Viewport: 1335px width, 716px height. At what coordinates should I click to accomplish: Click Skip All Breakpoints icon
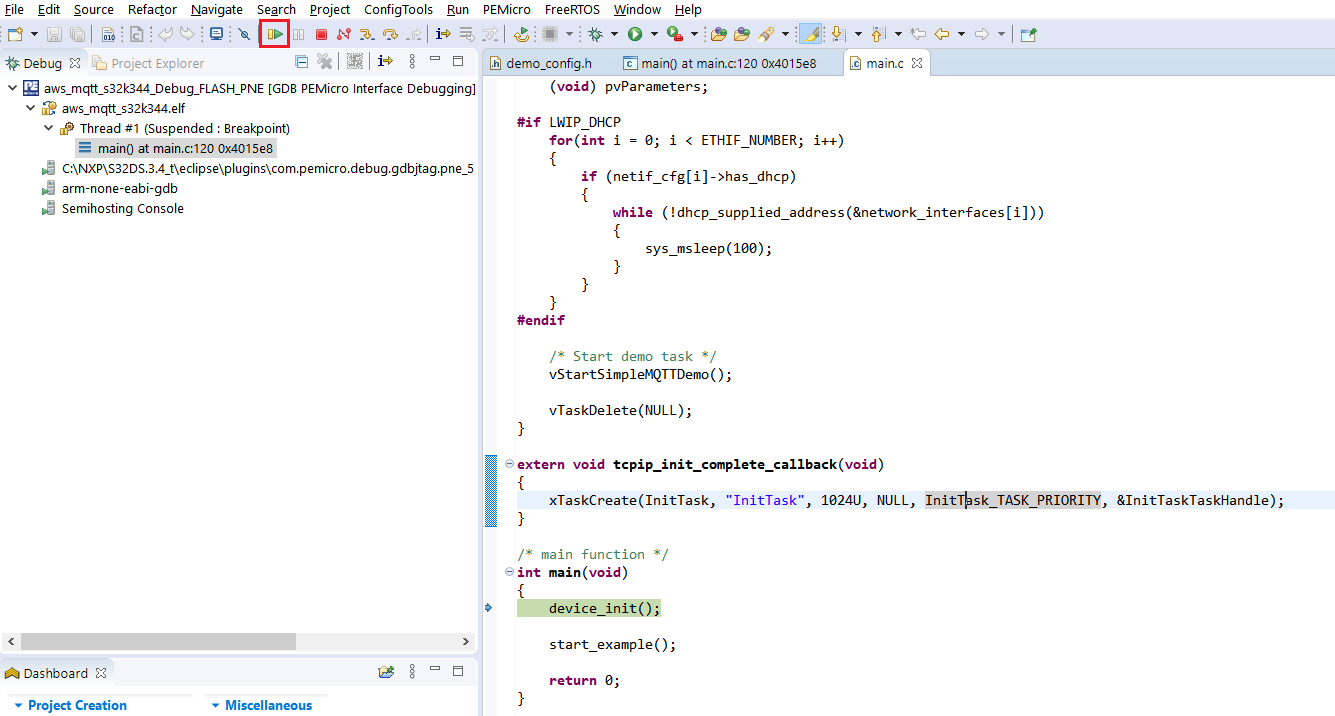click(244, 34)
